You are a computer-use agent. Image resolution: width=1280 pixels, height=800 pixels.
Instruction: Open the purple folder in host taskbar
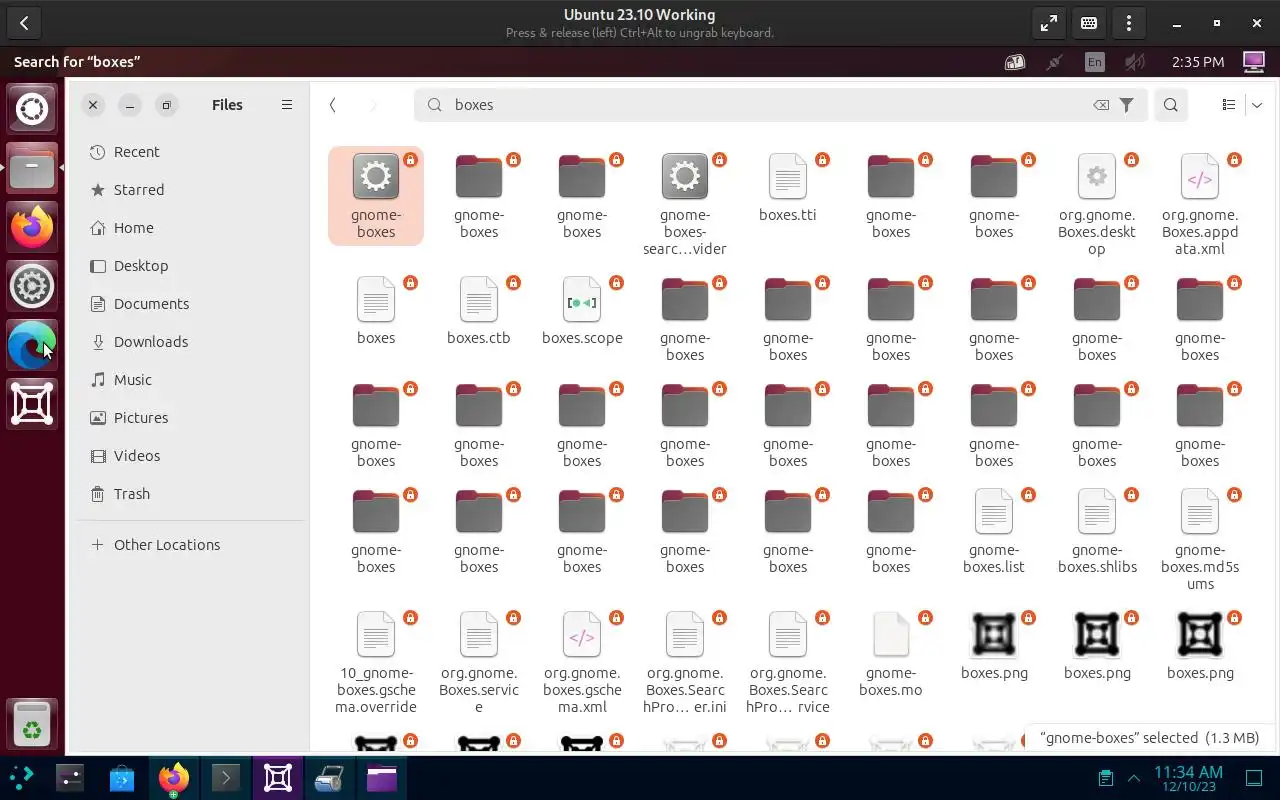coord(381,778)
